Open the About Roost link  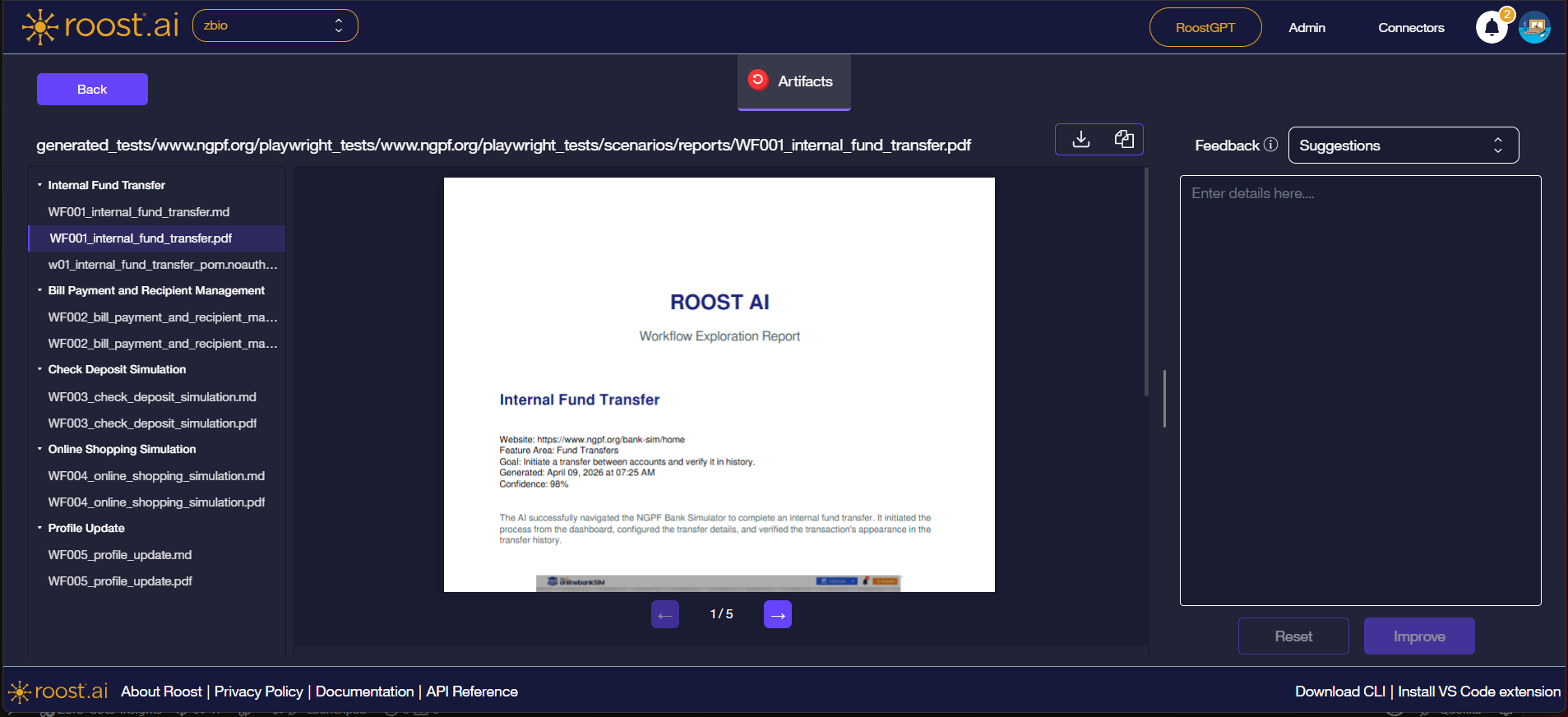(161, 692)
